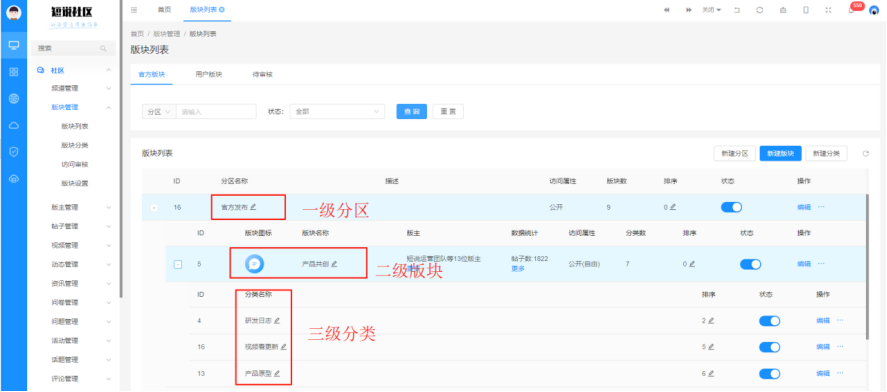This screenshot has width=887, height=392.
Task: Close the 版块列表 tab via its x icon
Action: [221, 10]
